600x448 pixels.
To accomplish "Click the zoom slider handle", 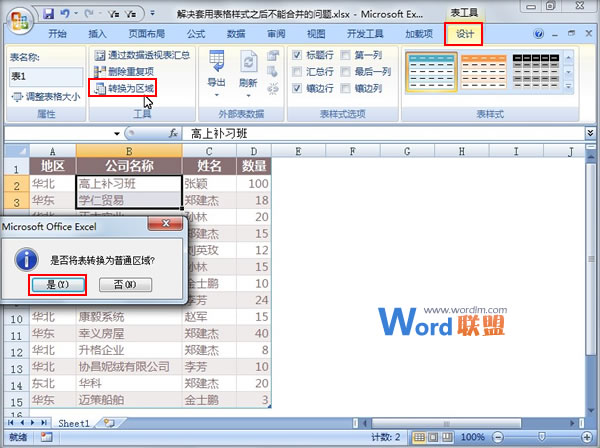I will [542, 437].
